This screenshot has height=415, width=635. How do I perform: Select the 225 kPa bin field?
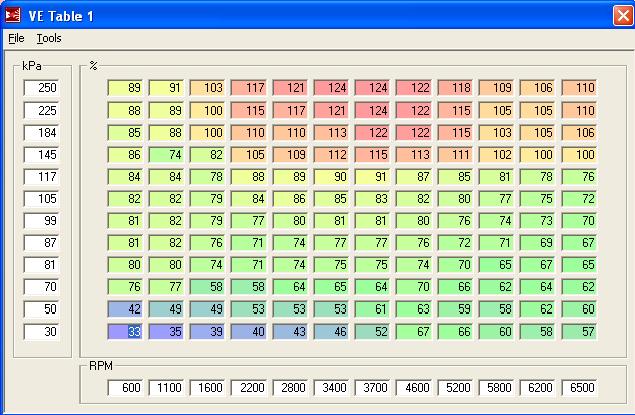pos(42,111)
